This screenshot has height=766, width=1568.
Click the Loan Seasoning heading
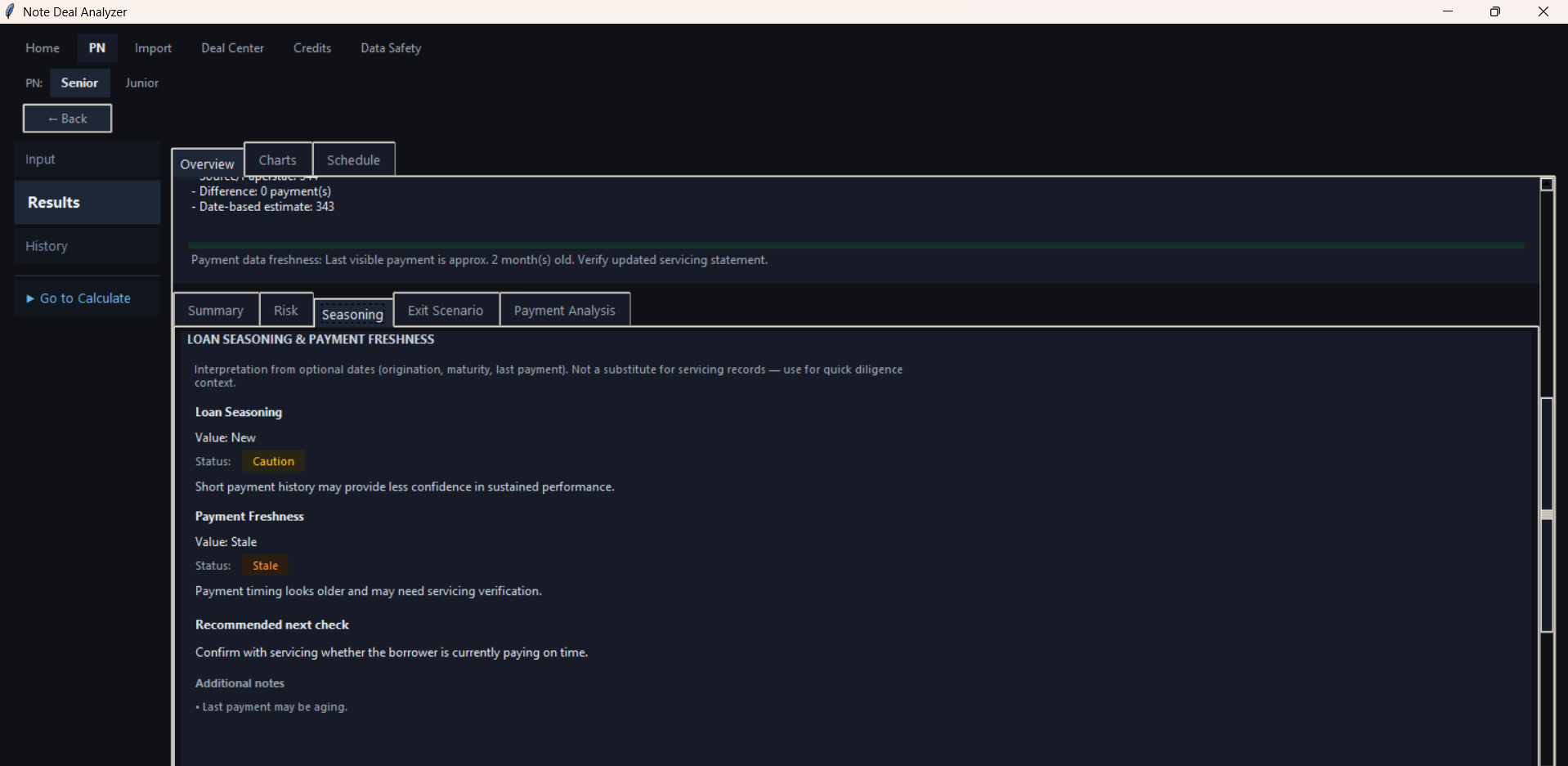(x=239, y=412)
